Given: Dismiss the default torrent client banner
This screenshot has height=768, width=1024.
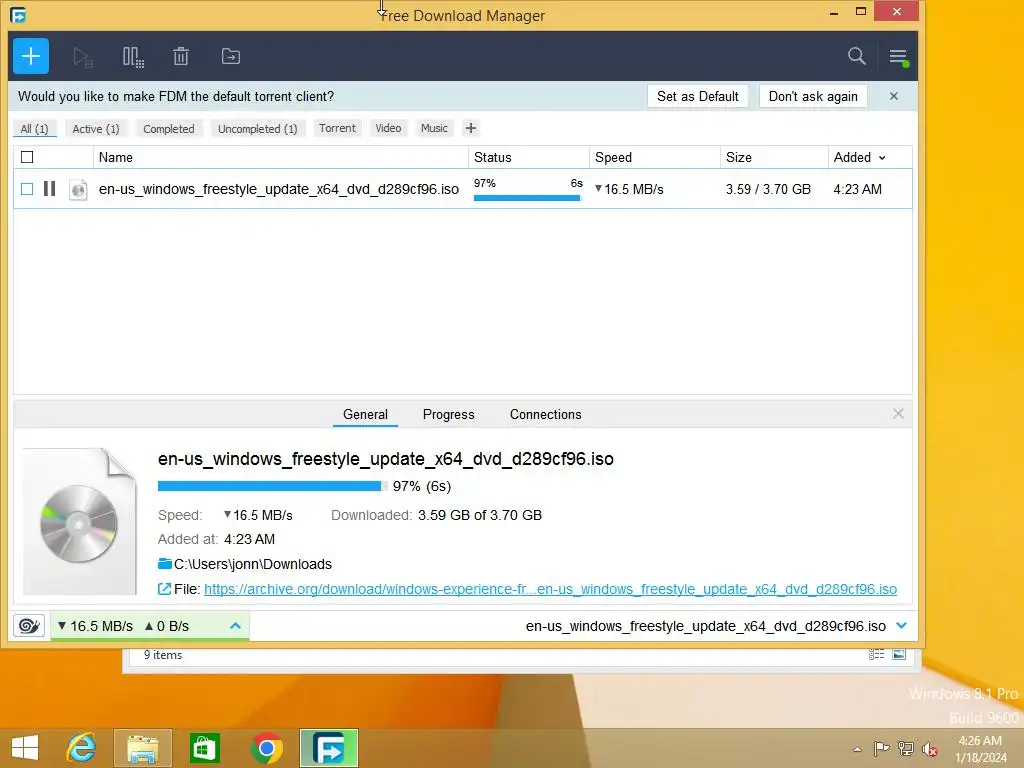Looking at the screenshot, I should click(x=893, y=96).
